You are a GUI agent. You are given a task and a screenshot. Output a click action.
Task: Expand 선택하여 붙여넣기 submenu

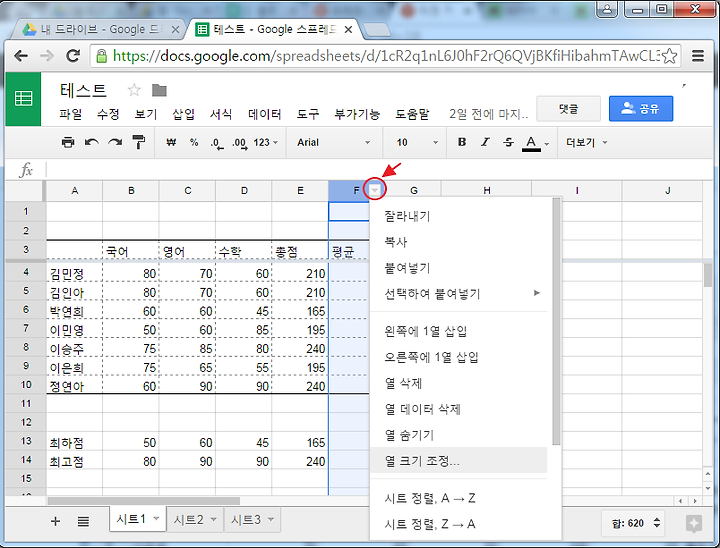[x=536, y=293]
